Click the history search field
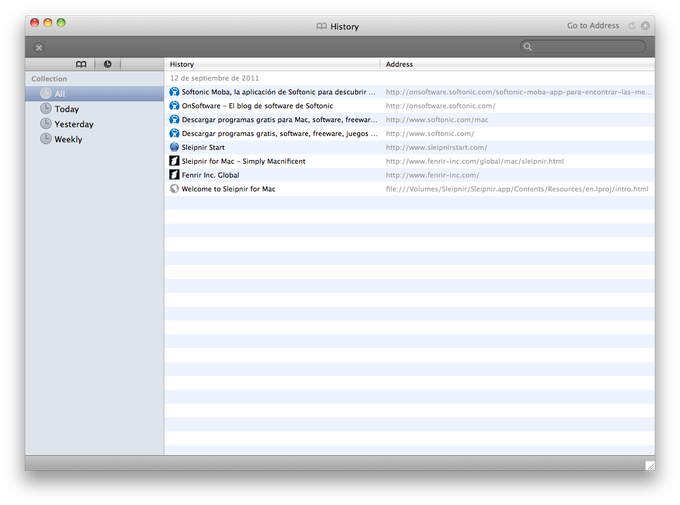 point(583,46)
